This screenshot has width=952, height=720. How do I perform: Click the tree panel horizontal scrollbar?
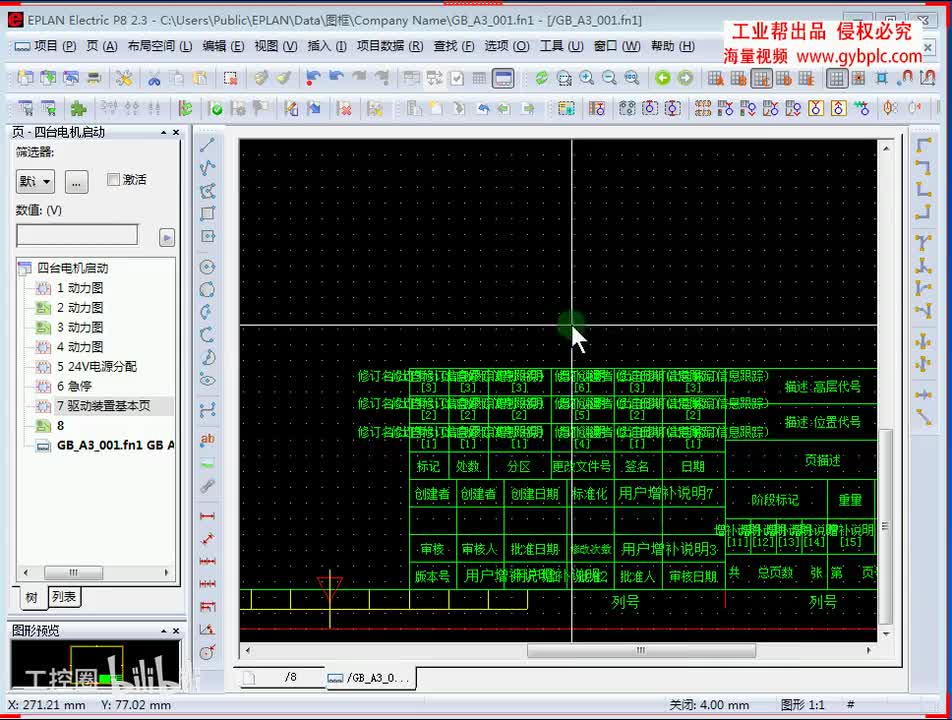click(73, 572)
